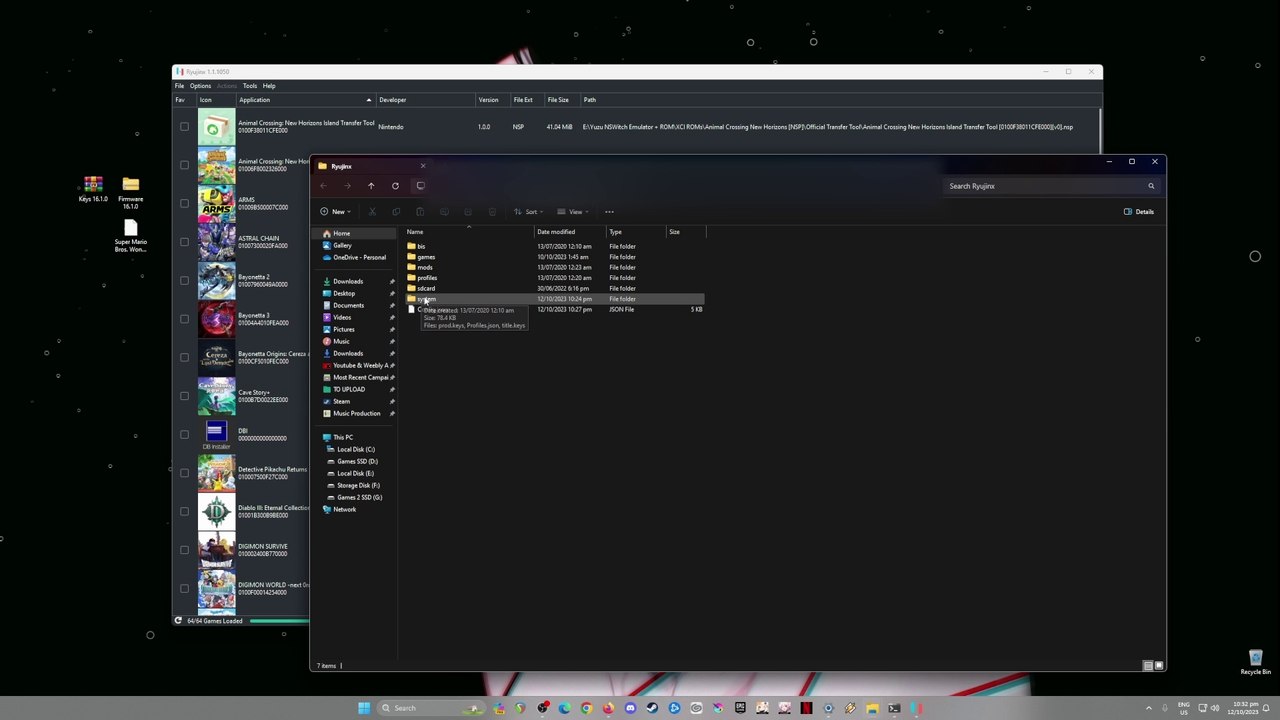Sort Ryujinx list by File Size column

tap(562, 100)
